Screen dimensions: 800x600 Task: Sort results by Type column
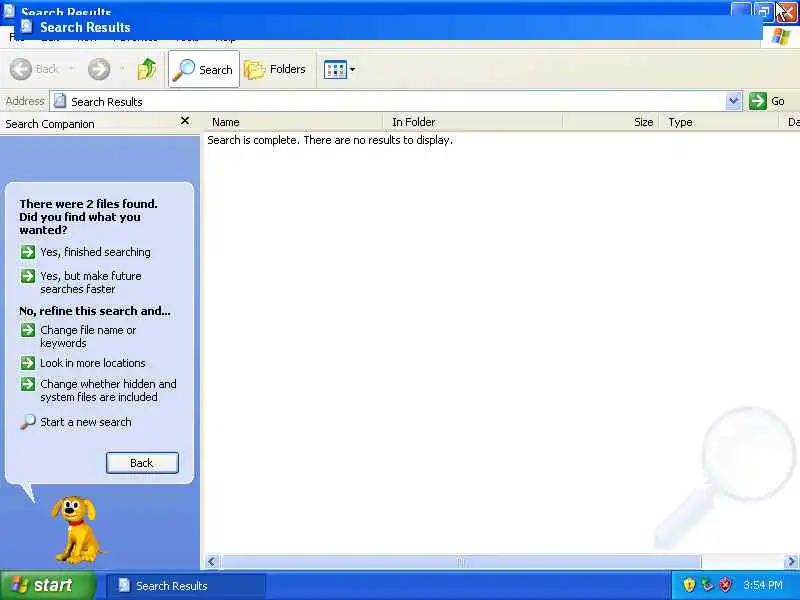(x=719, y=122)
